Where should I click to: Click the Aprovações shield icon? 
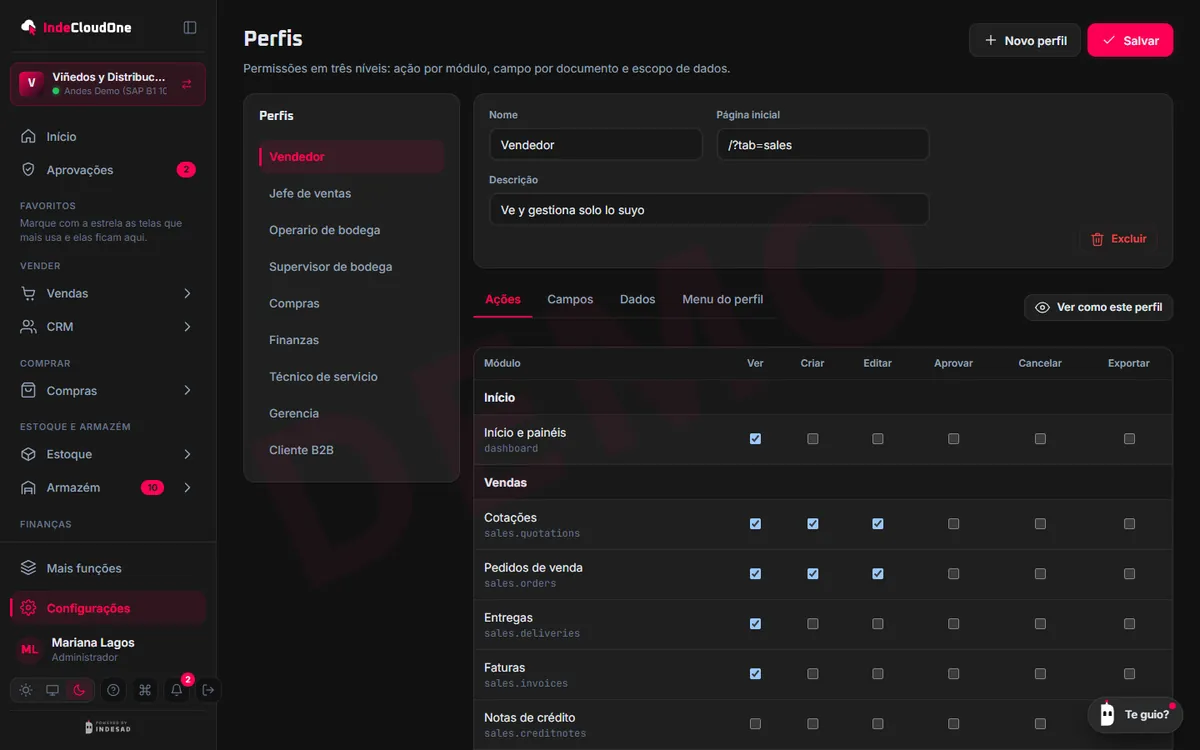[x=29, y=170]
